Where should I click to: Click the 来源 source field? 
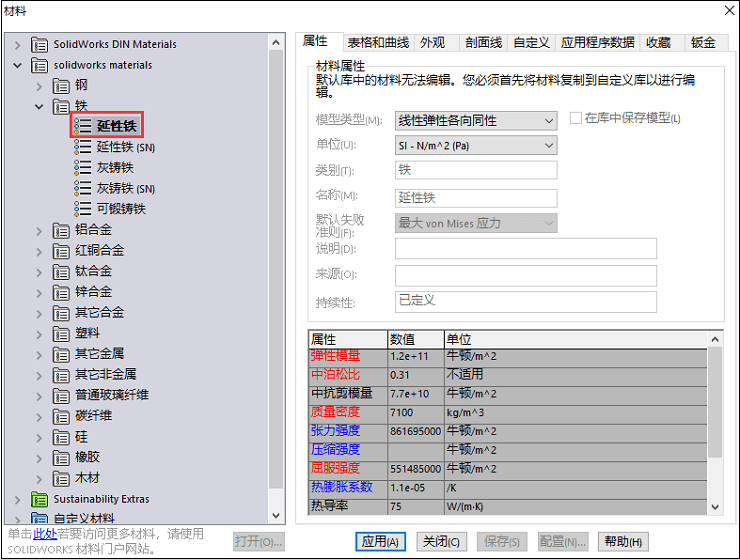(526, 276)
